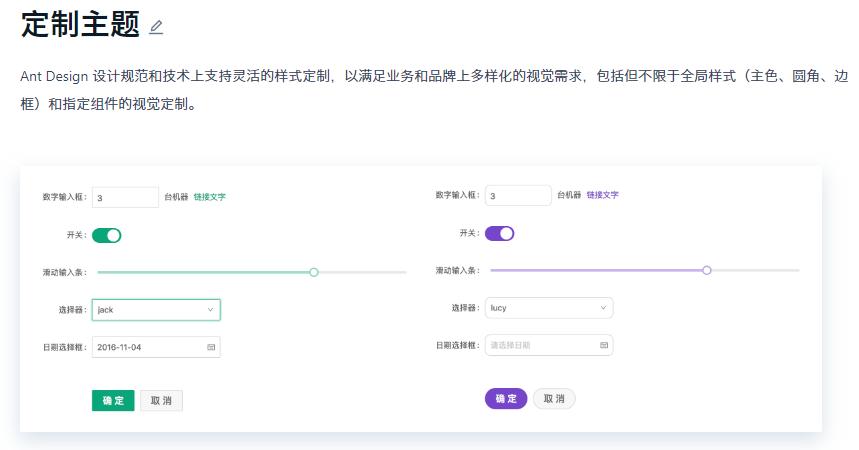Click the green 链接文字 link

click(209, 197)
